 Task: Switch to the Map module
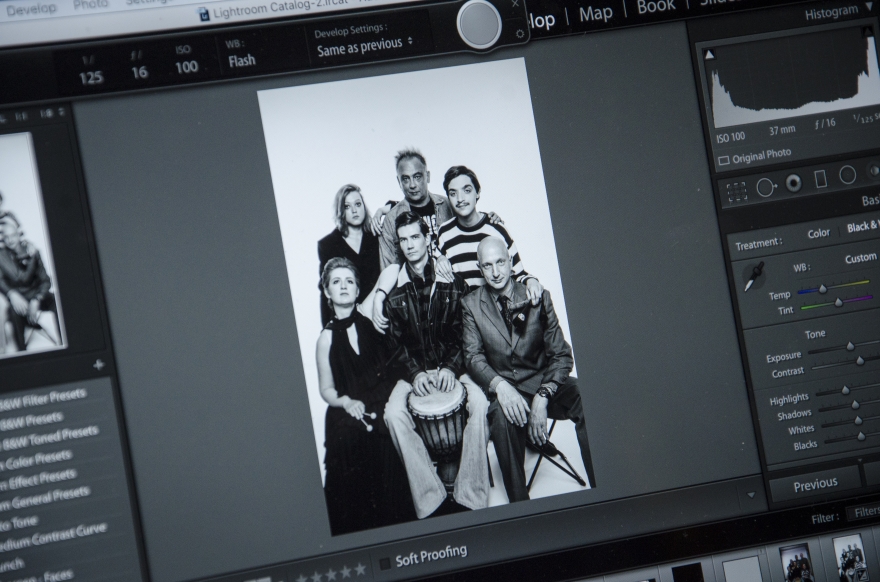pyautogui.click(x=596, y=13)
